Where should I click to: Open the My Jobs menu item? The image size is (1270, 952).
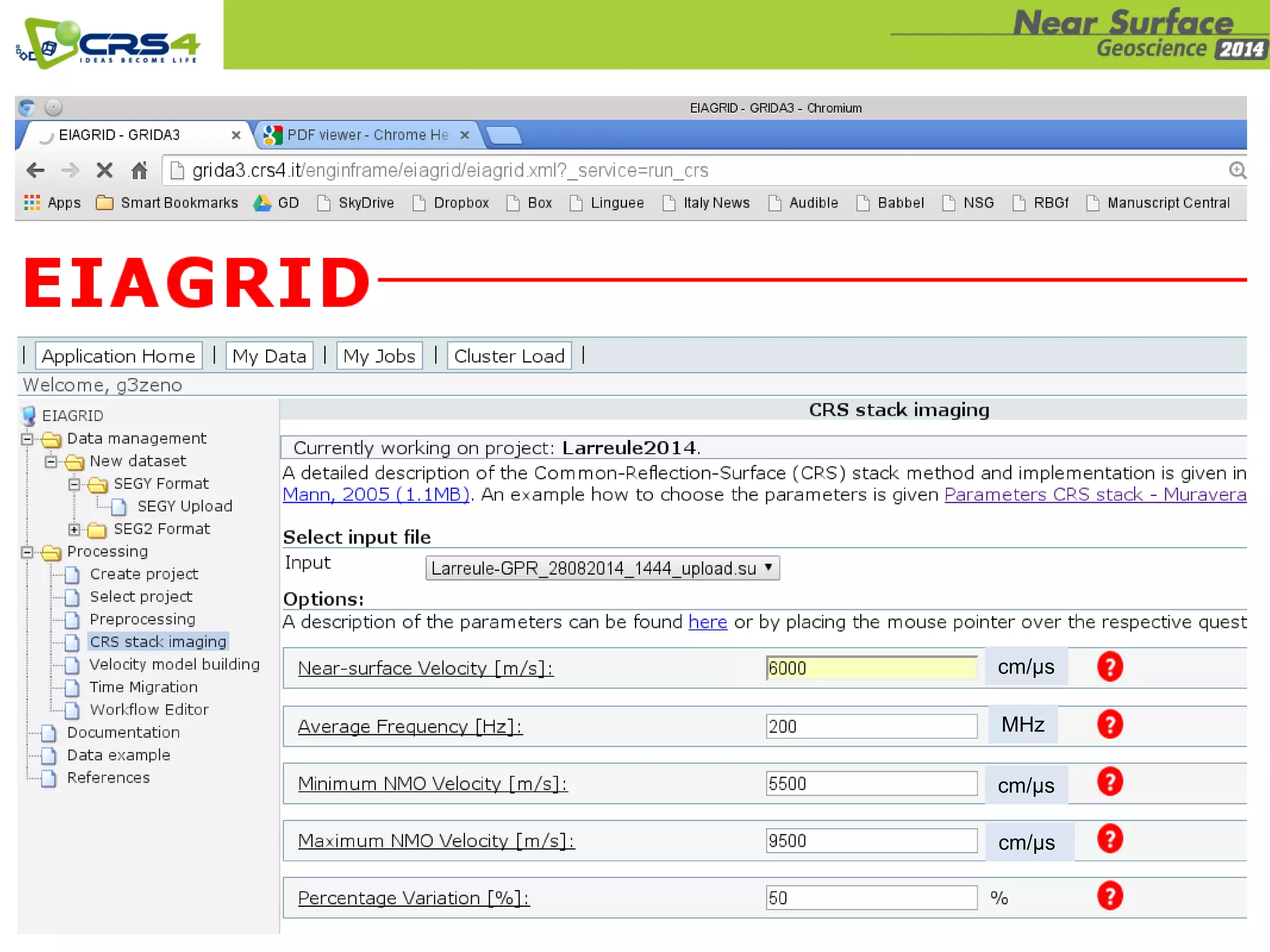[379, 356]
